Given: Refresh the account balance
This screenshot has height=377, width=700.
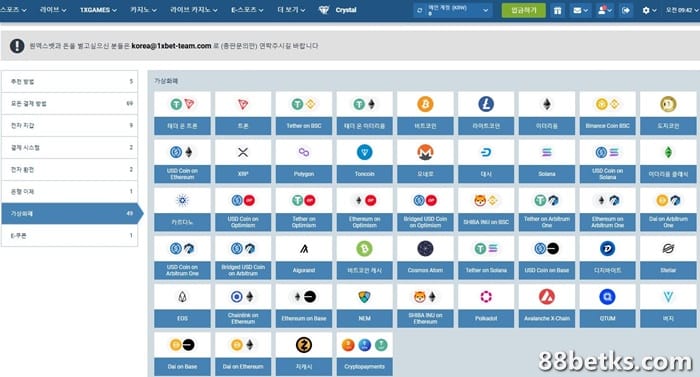Looking at the screenshot, I should [x=419, y=10].
